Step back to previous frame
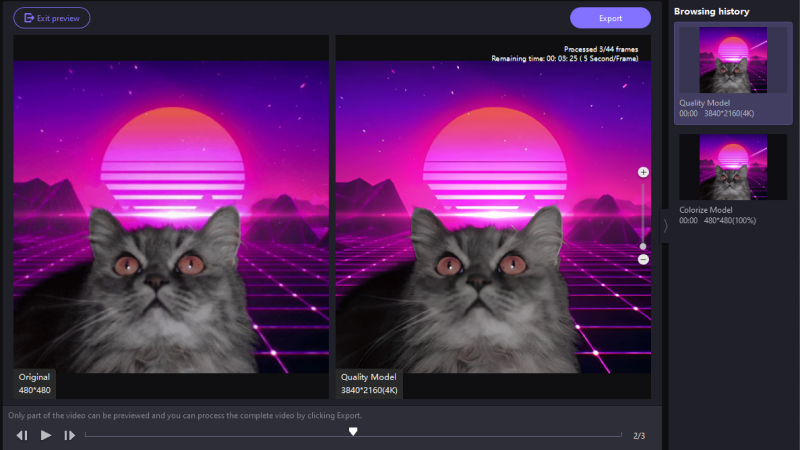Image resolution: width=800 pixels, height=450 pixels. tap(22, 435)
